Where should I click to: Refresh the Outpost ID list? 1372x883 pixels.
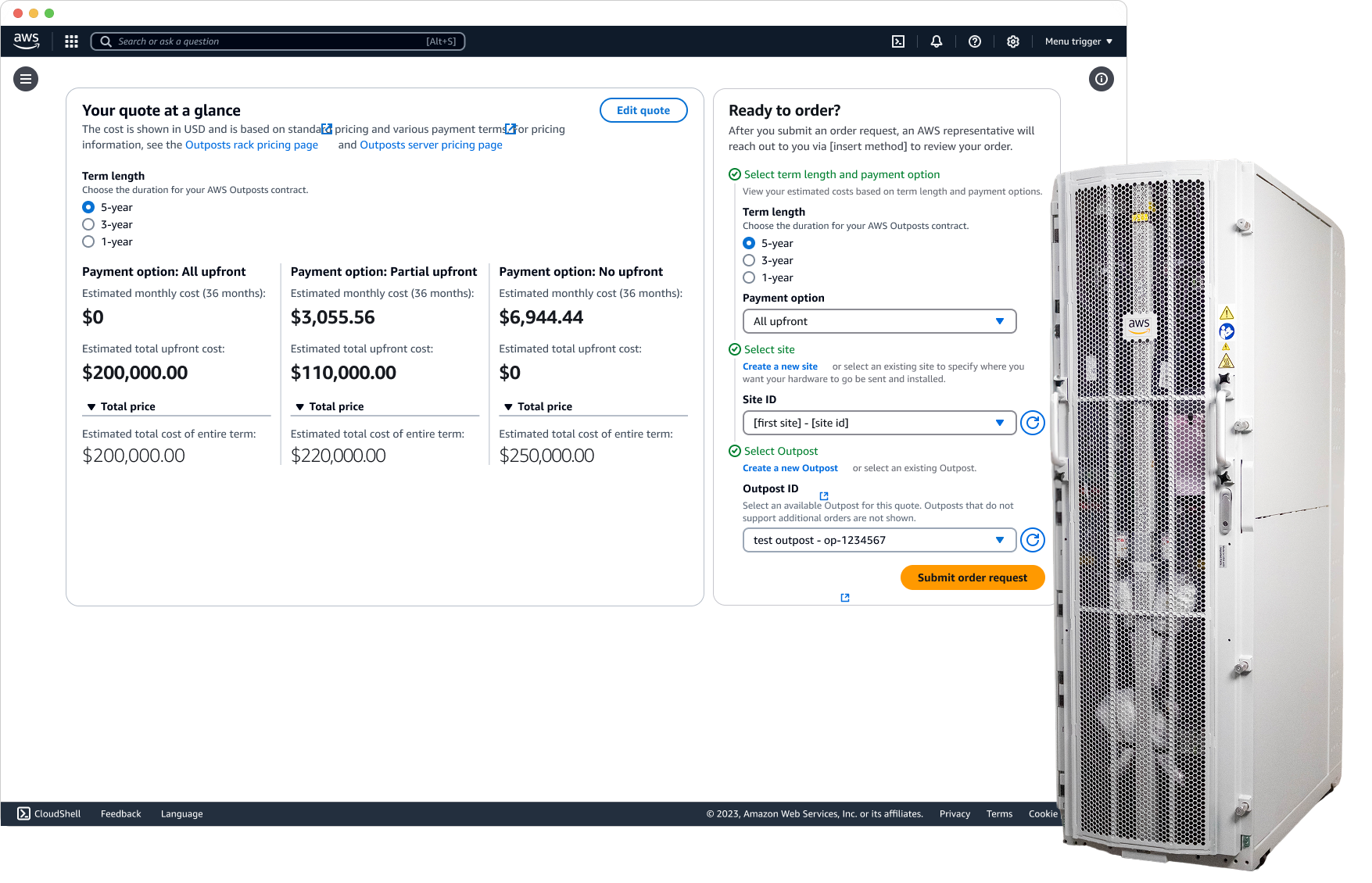pyautogui.click(x=1033, y=540)
